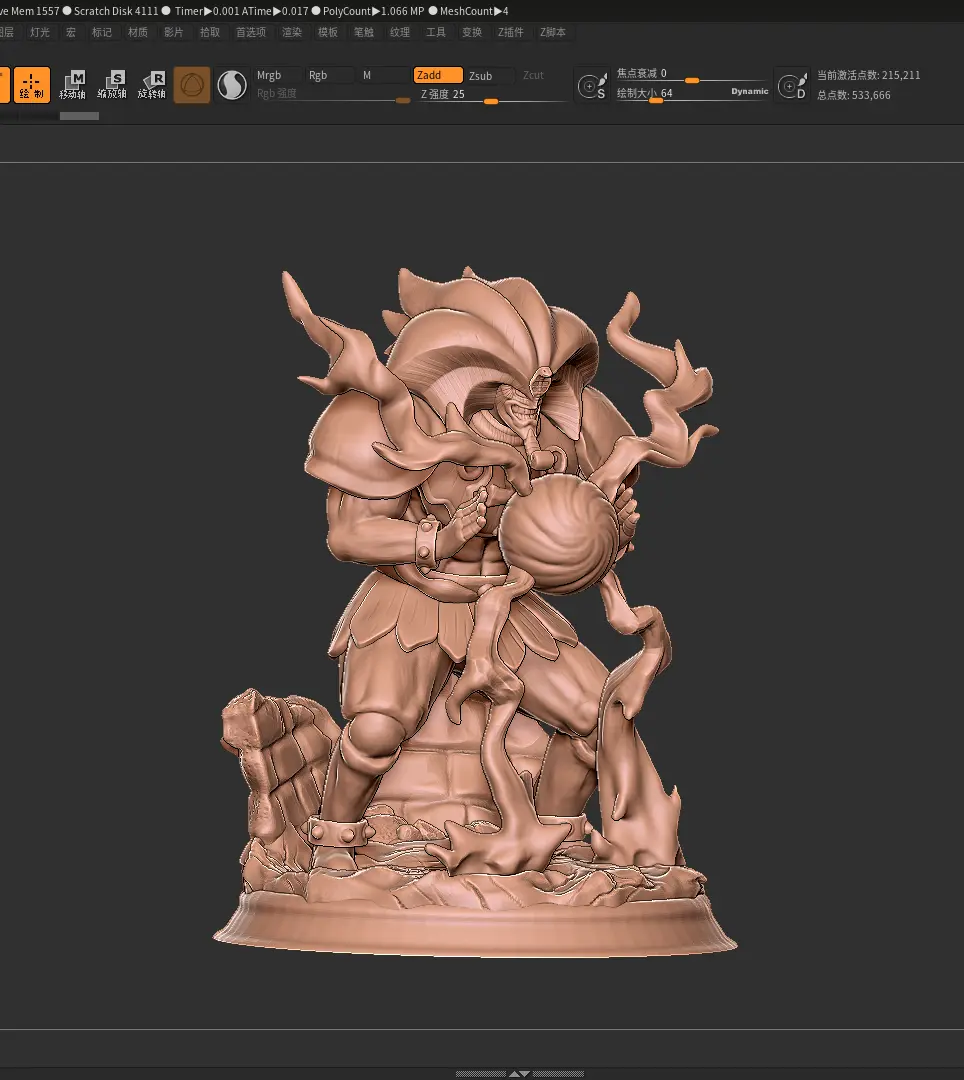Enable the M material channel
The image size is (964, 1080).
tap(383, 75)
